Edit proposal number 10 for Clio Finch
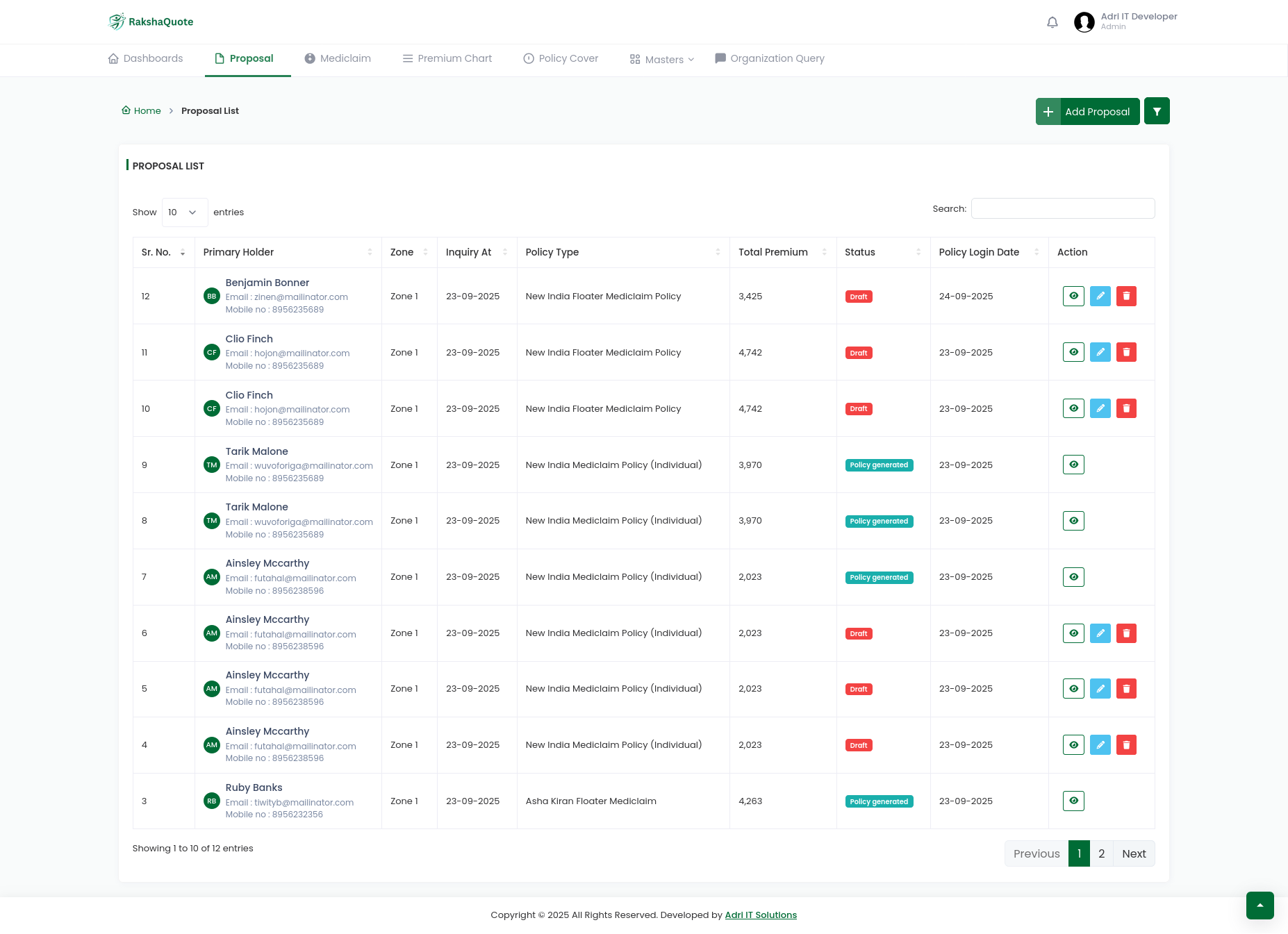Image resolution: width=1288 pixels, height=934 pixels. point(1100,408)
